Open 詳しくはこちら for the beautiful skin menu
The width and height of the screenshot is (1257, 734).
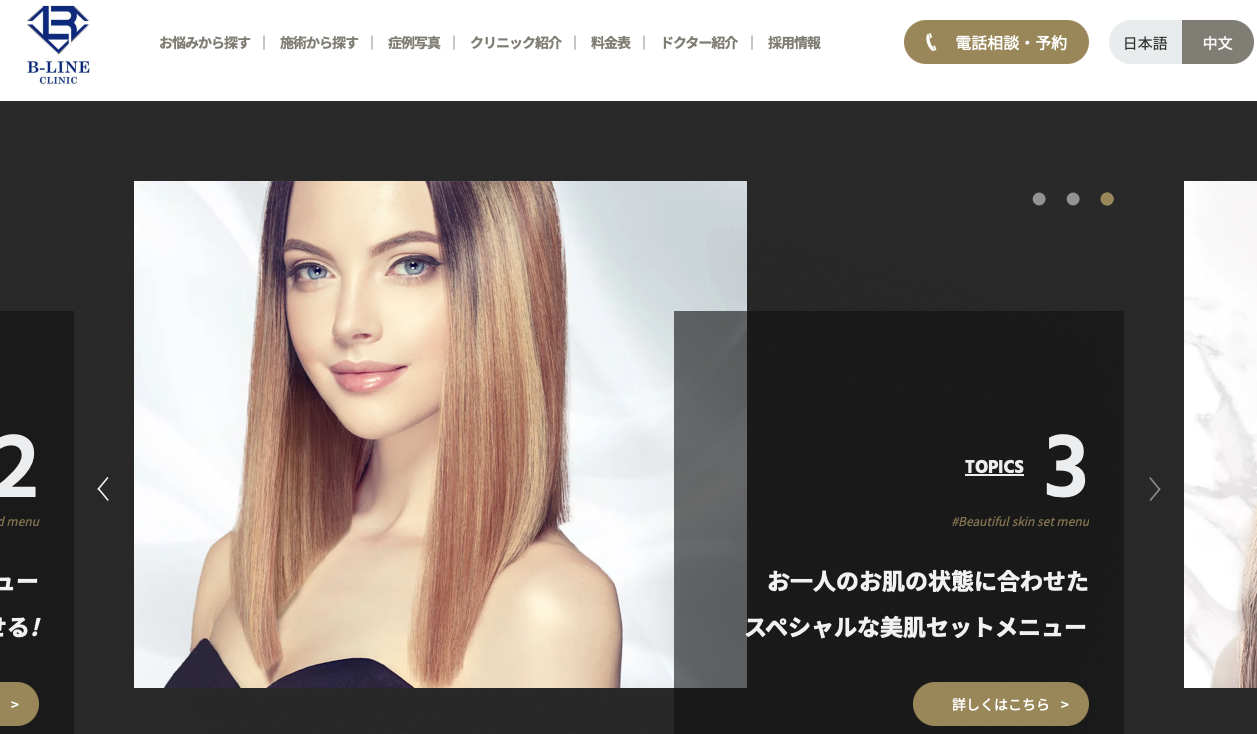click(x=1000, y=704)
